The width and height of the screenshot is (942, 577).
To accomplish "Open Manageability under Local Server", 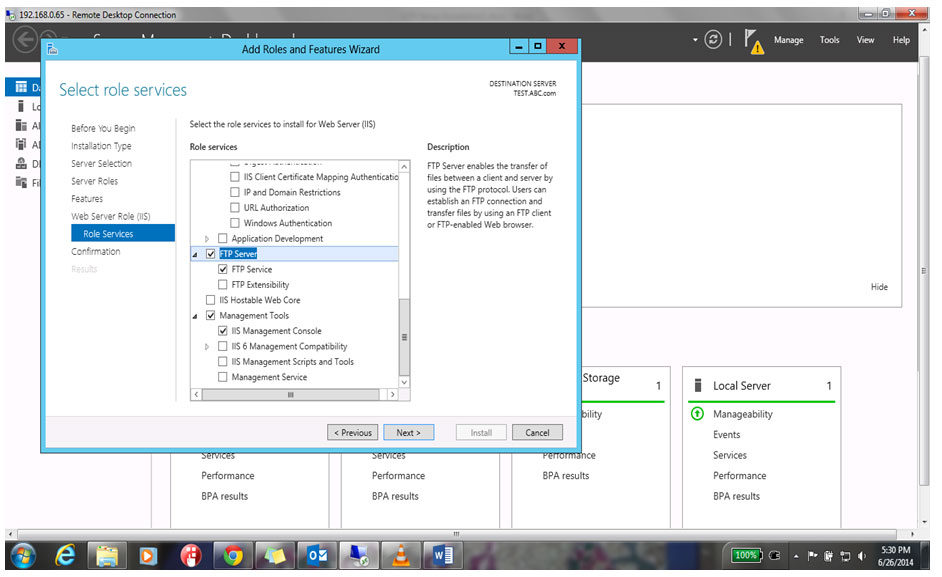I will 743,414.
